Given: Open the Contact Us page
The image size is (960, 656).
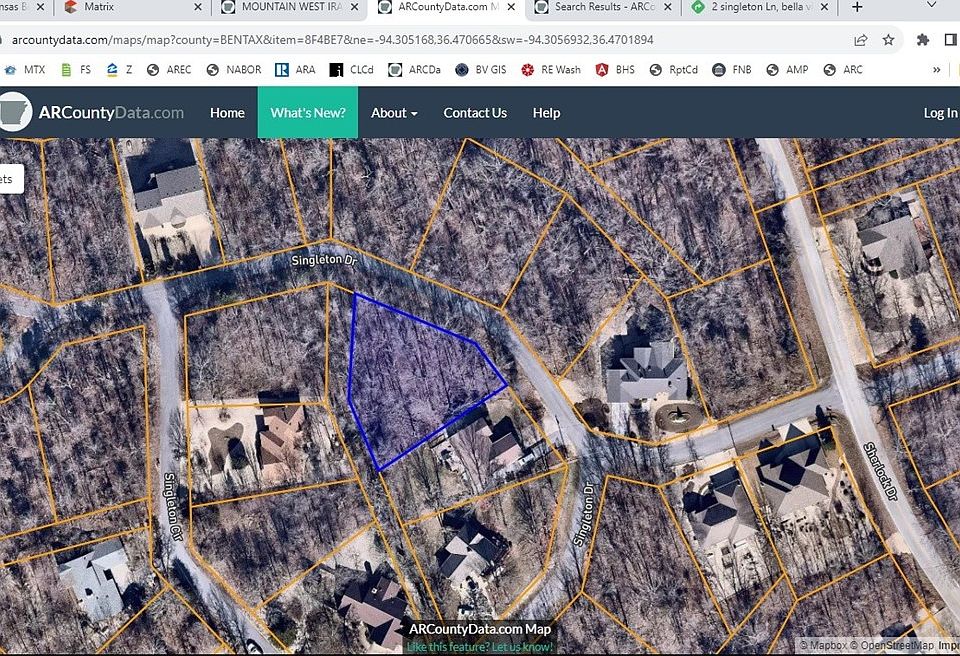Looking at the screenshot, I should pos(475,113).
